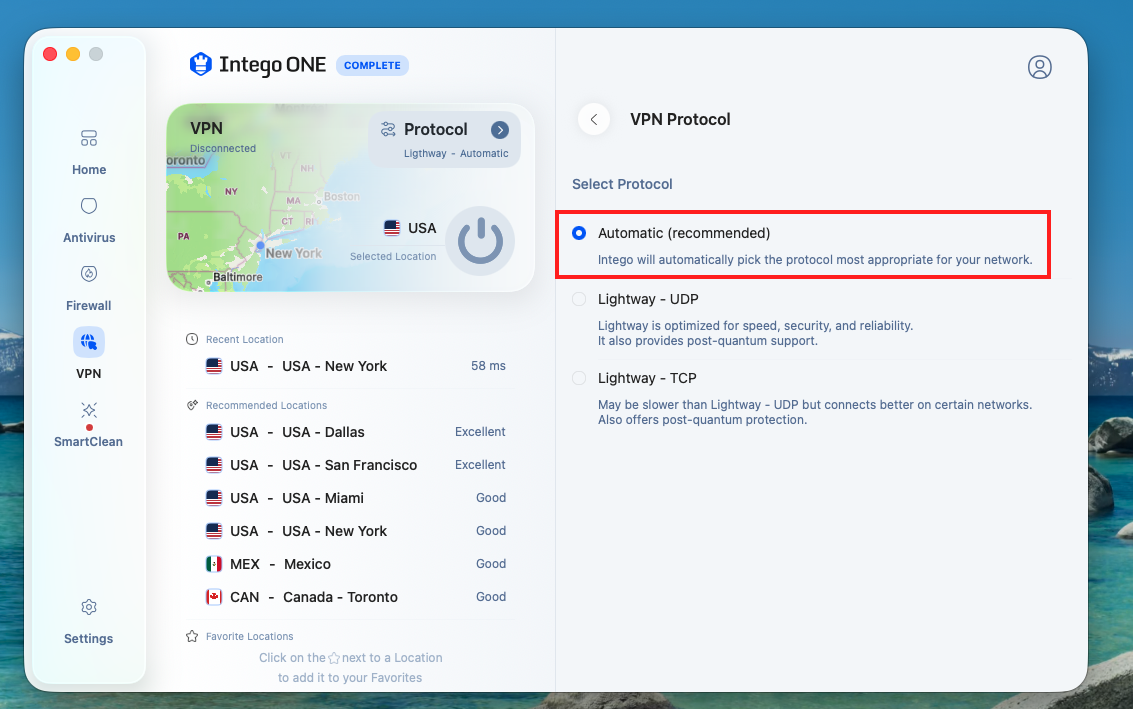Click the Recommended Locations icon

point(191,405)
